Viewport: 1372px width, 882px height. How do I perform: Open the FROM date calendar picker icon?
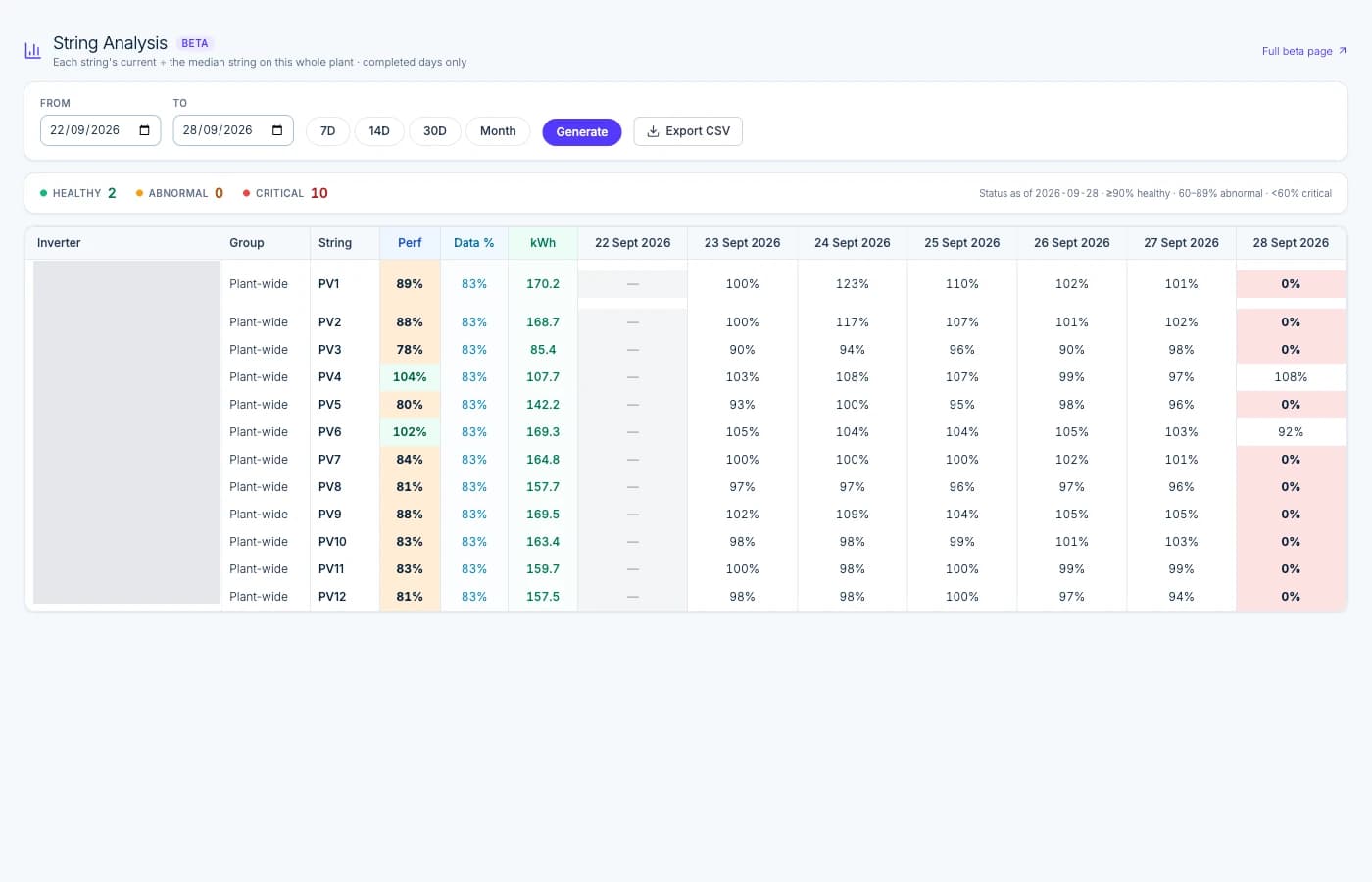pos(145,130)
